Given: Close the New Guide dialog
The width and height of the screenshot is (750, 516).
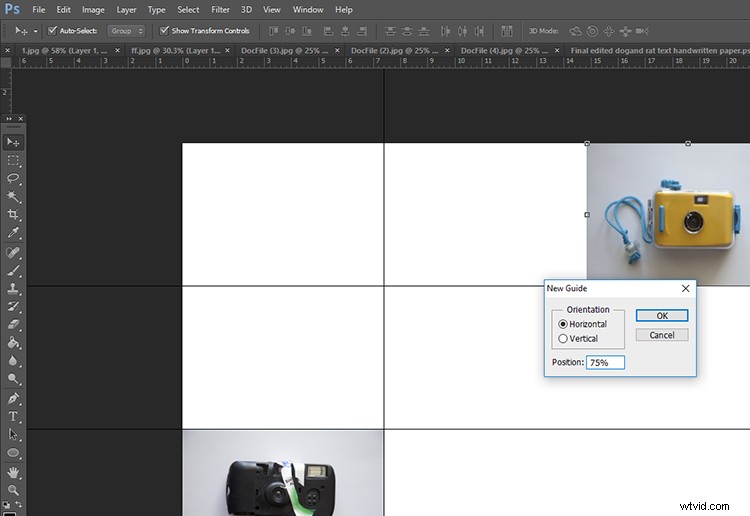Looking at the screenshot, I should coord(685,288).
